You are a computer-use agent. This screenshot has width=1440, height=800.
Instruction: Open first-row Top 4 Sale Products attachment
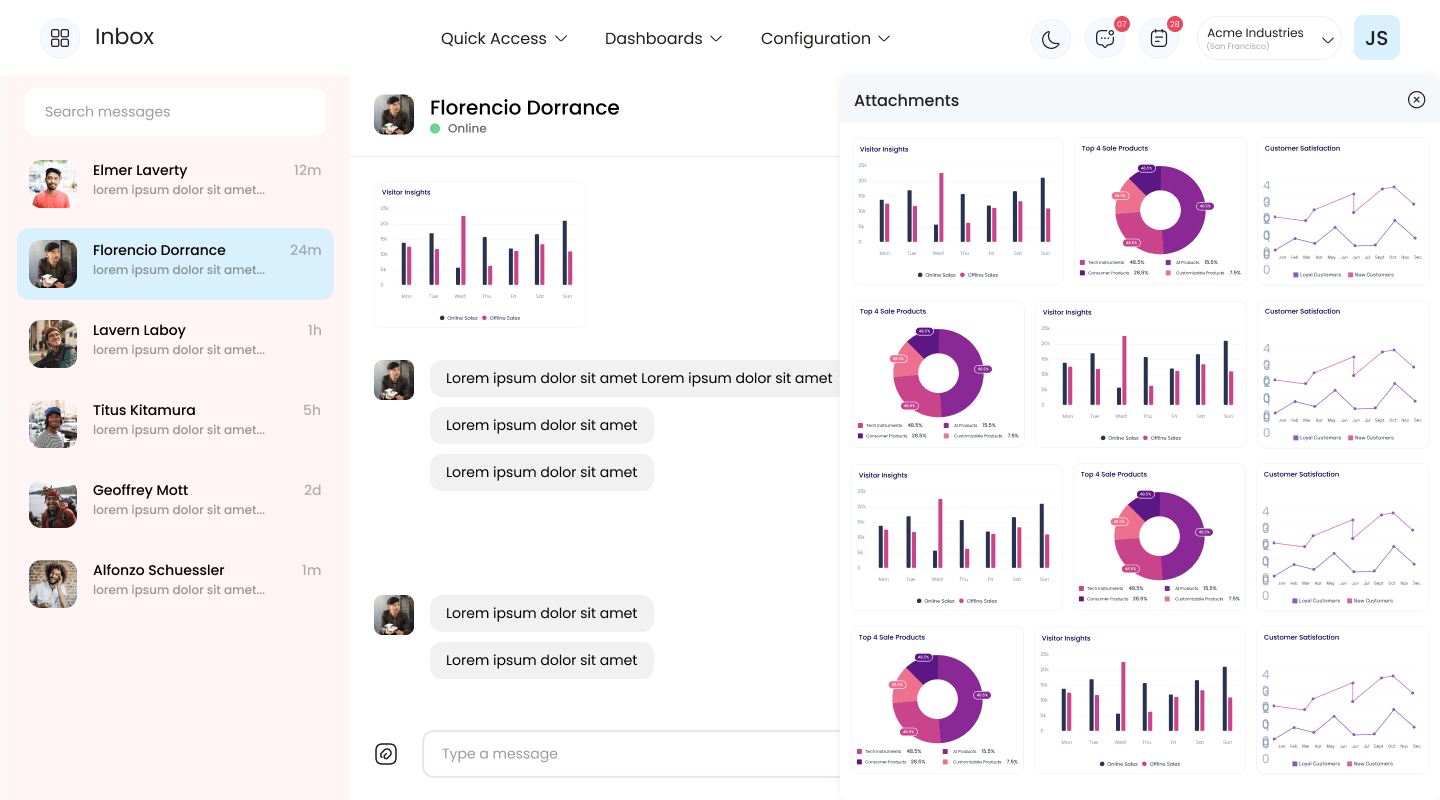point(1160,211)
